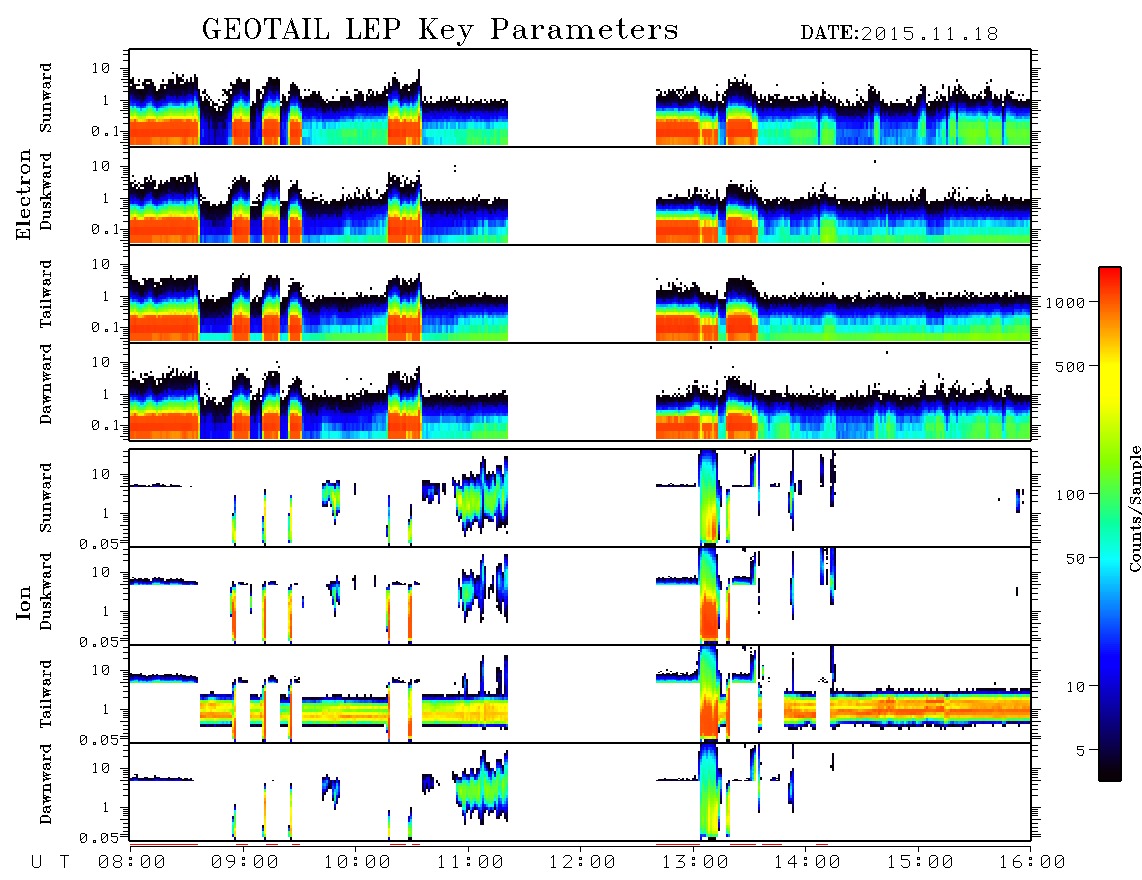Viewport: 1142px width, 880px height.
Task: Click the vertical "Electron" group label
Action: [24, 195]
